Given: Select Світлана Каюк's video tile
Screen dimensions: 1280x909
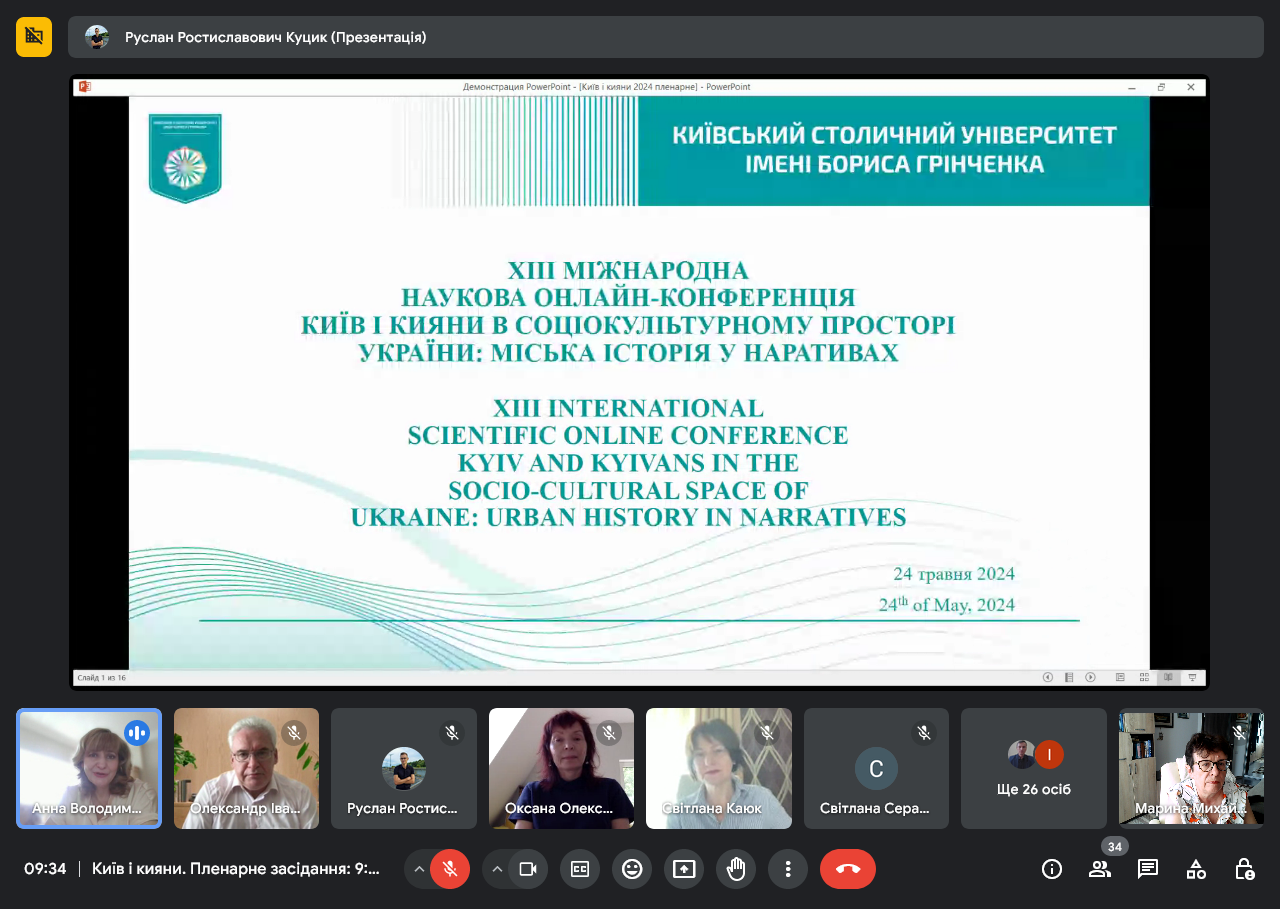Looking at the screenshot, I should click(x=718, y=768).
